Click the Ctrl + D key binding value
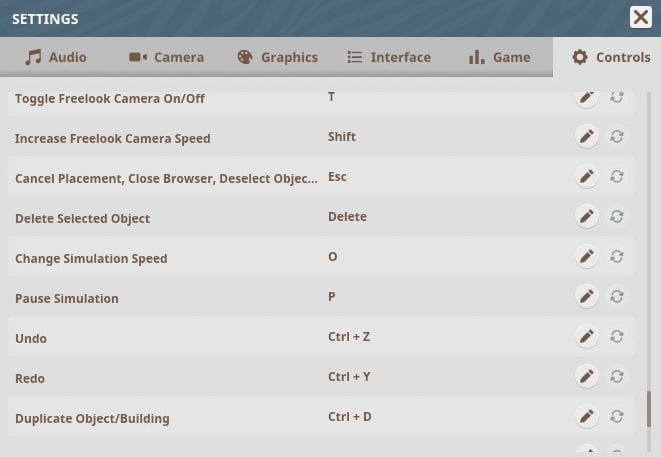 tap(350, 417)
